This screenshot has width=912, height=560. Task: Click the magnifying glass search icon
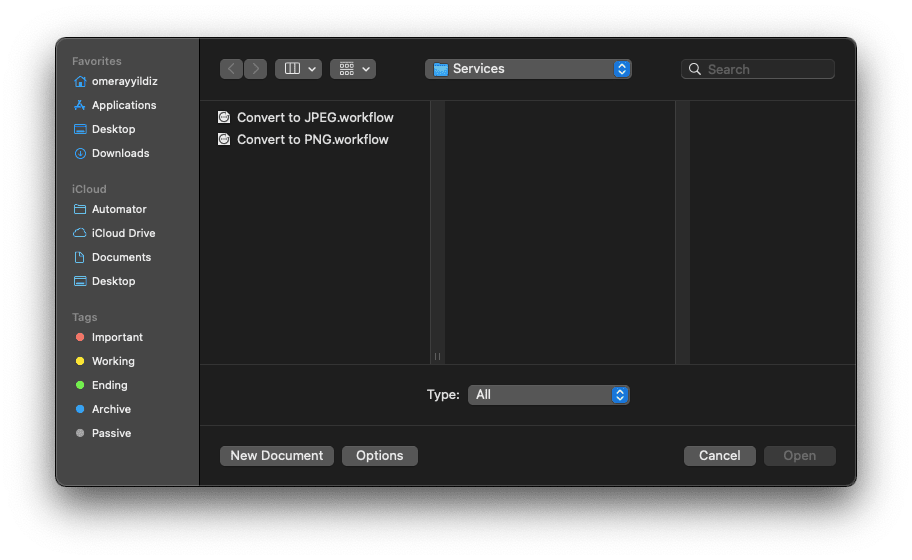tap(694, 69)
